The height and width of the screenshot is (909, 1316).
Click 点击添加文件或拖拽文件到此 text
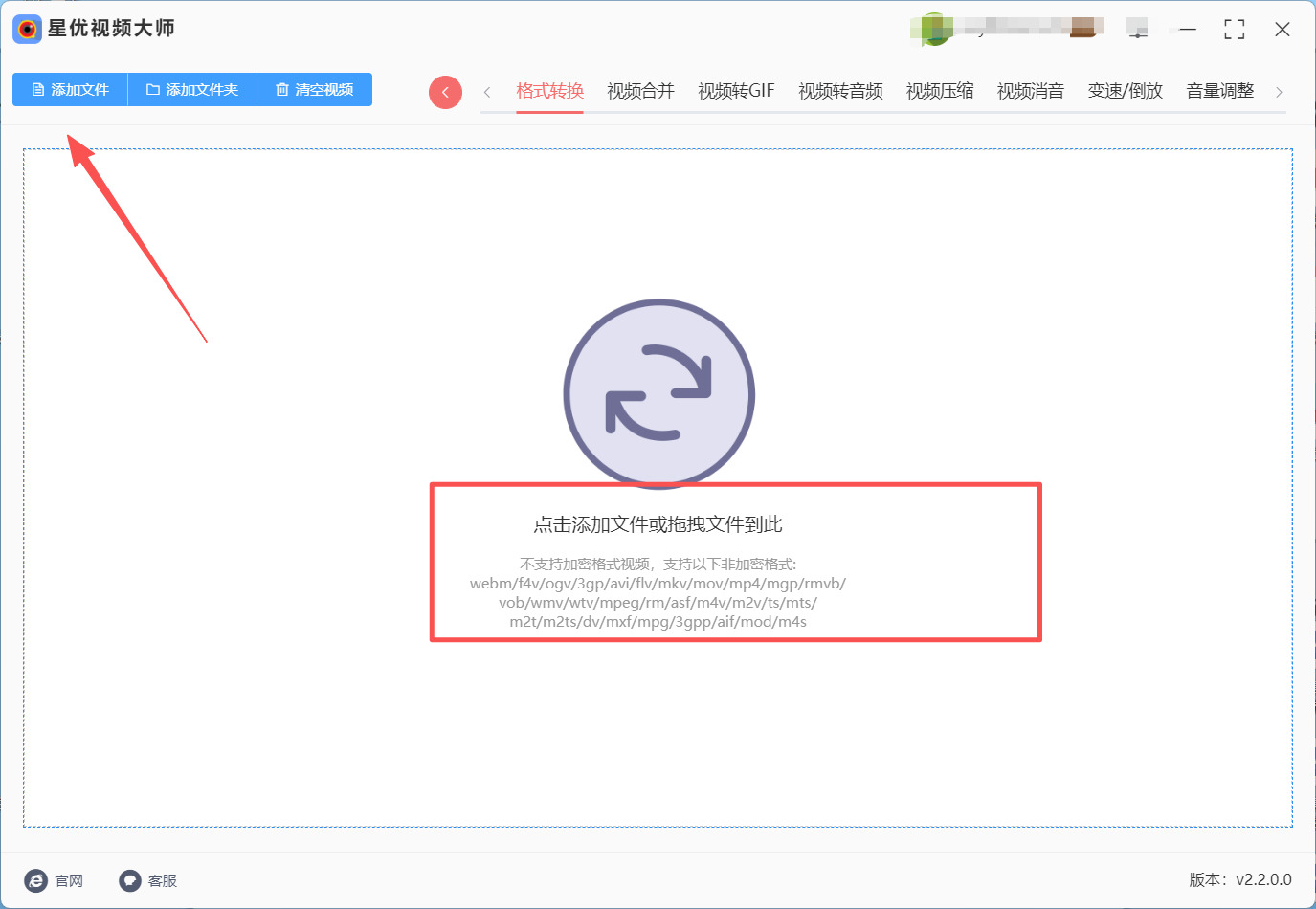pos(658,524)
